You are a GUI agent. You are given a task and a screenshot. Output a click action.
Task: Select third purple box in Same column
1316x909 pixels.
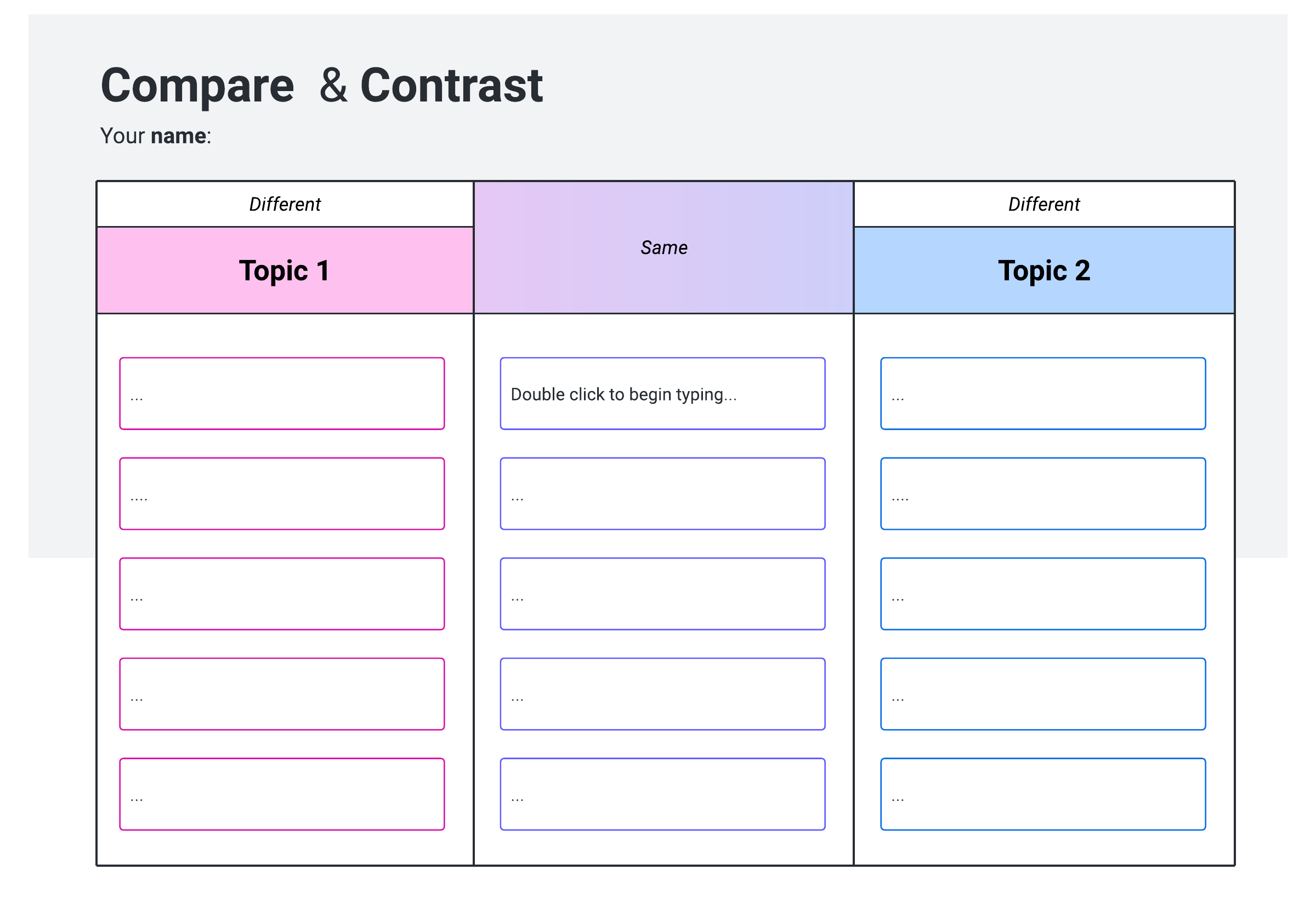click(x=662, y=594)
